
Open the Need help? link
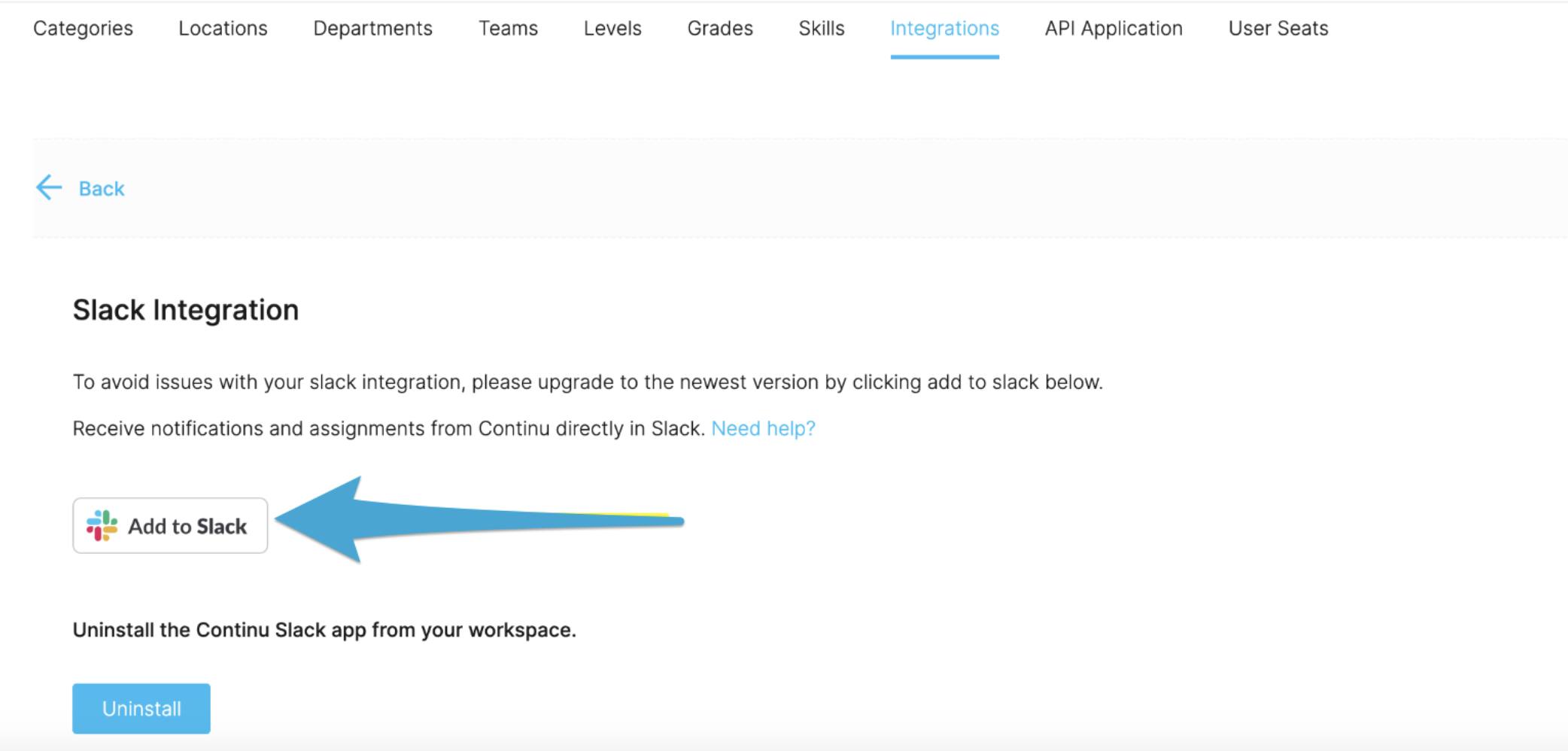tap(763, 428)
